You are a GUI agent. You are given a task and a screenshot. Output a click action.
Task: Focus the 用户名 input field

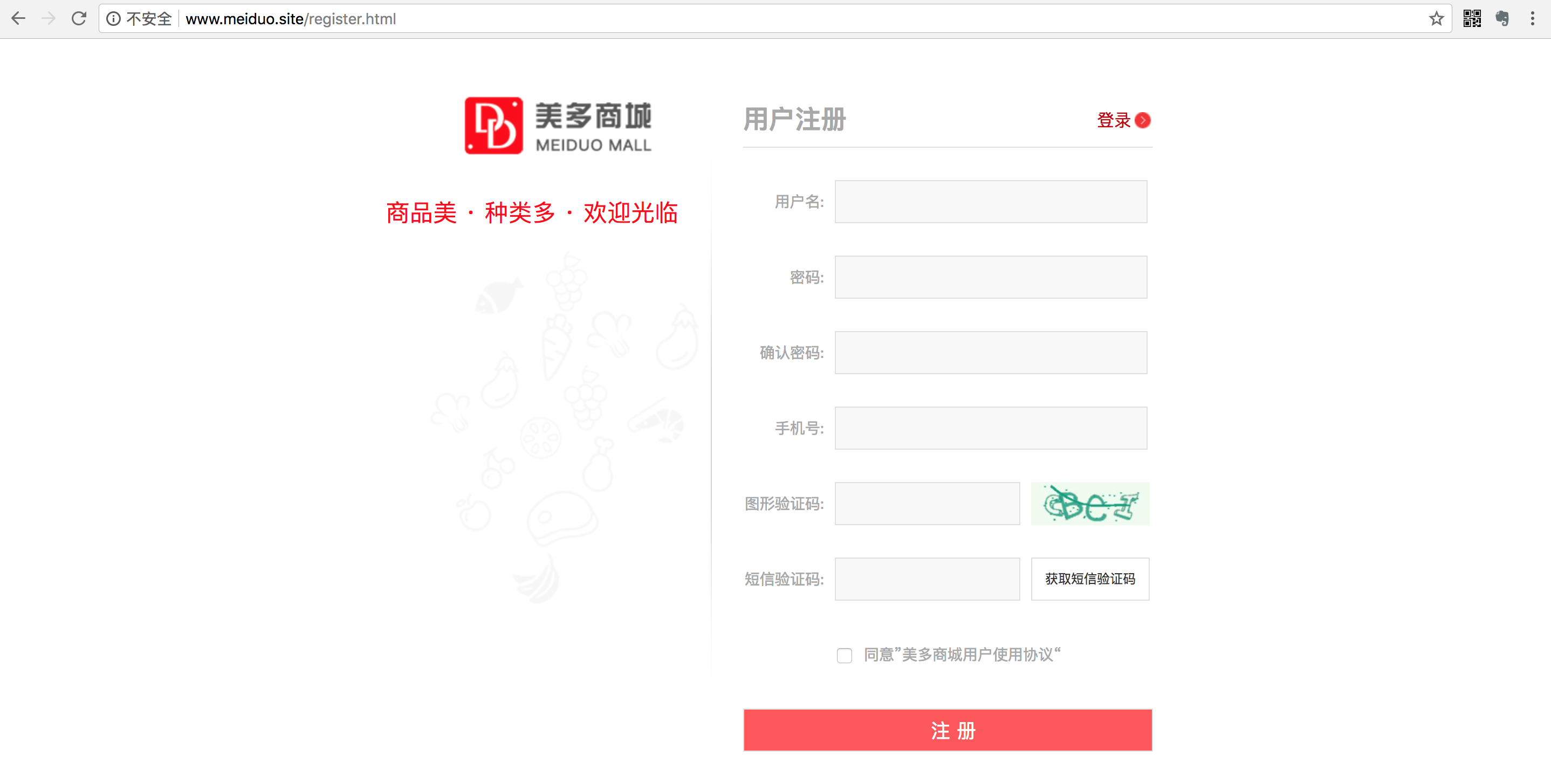(991, 202)
